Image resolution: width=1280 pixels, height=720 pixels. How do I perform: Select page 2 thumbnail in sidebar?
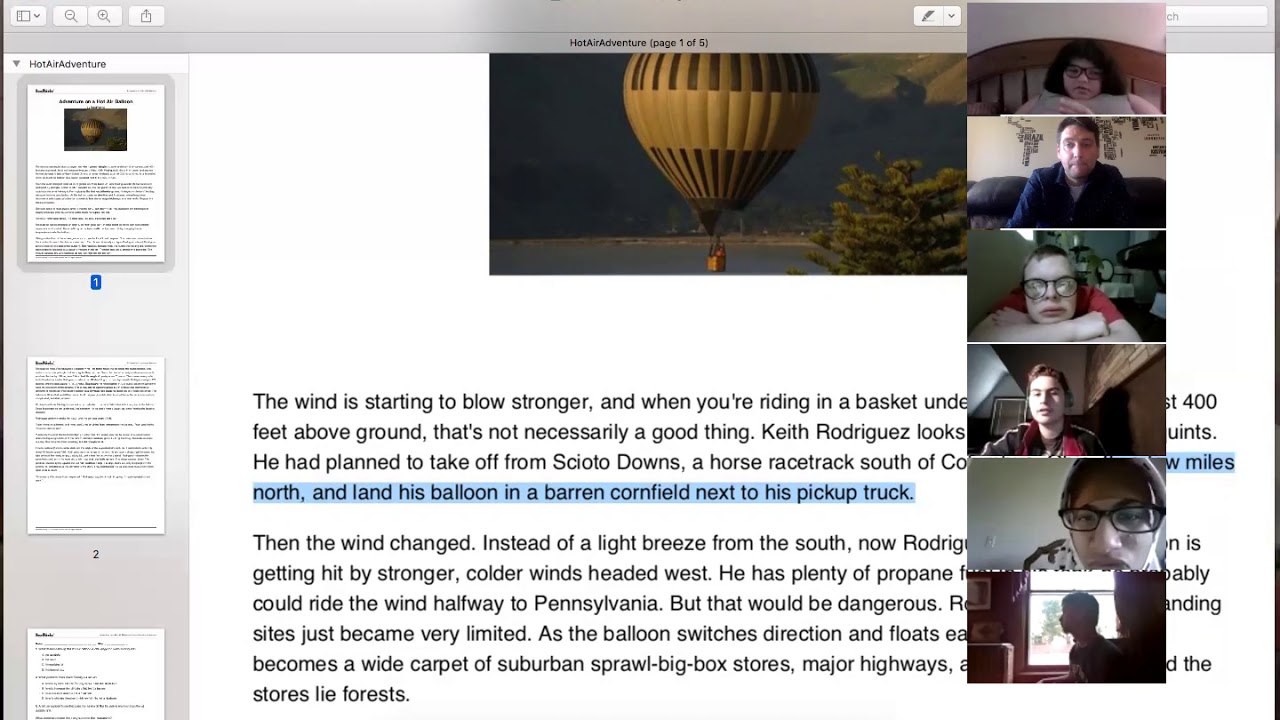pyautogui.click(x=96, y=445)
